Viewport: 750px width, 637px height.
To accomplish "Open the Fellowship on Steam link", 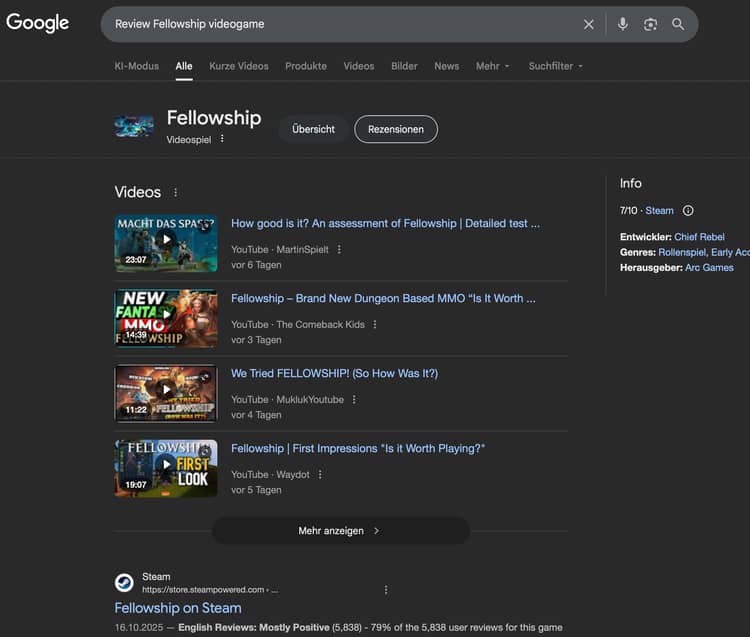I will tap(178, 608).
